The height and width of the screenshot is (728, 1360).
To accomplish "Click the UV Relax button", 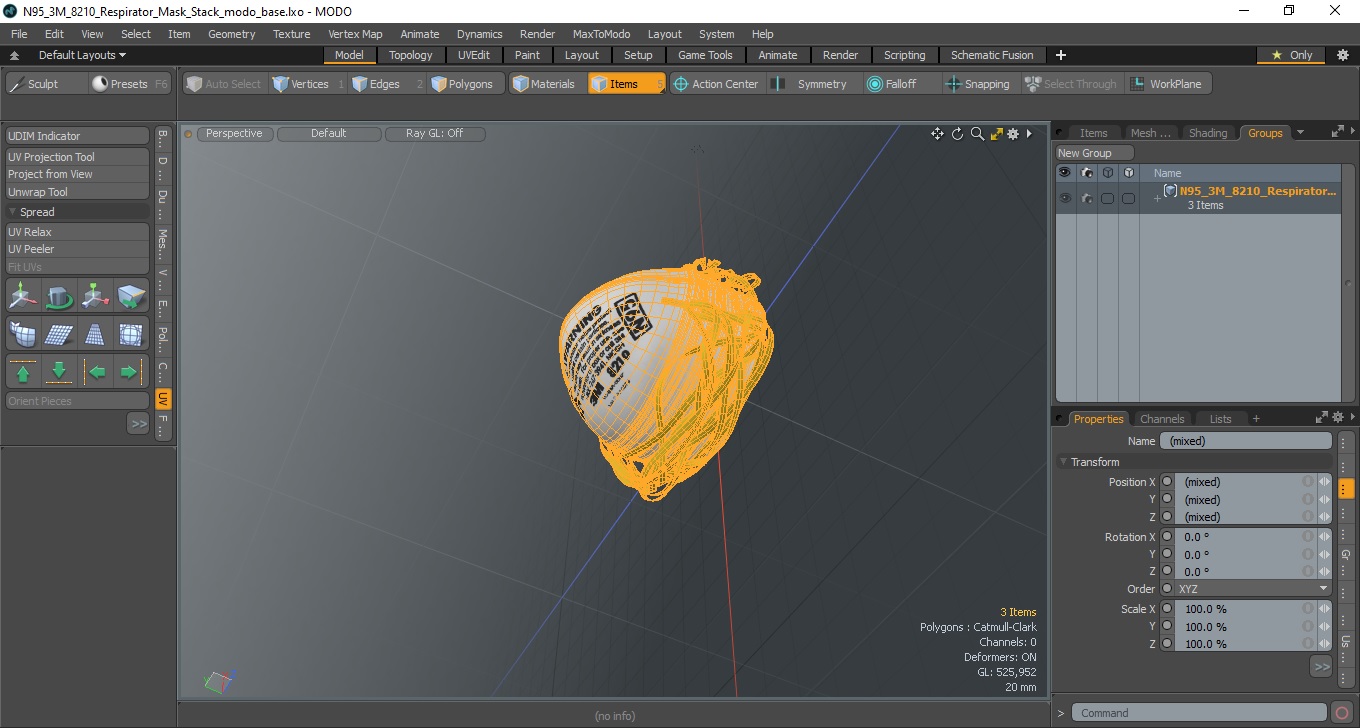I will tap(78, 232).
